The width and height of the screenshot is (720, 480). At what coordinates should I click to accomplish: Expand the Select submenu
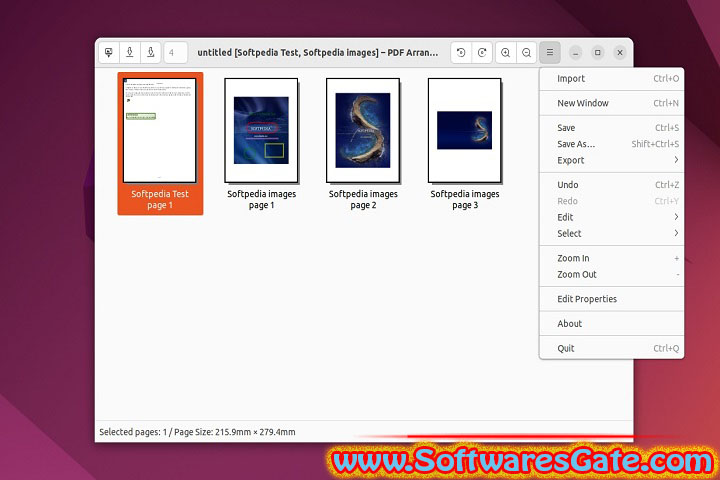[612, 233]
